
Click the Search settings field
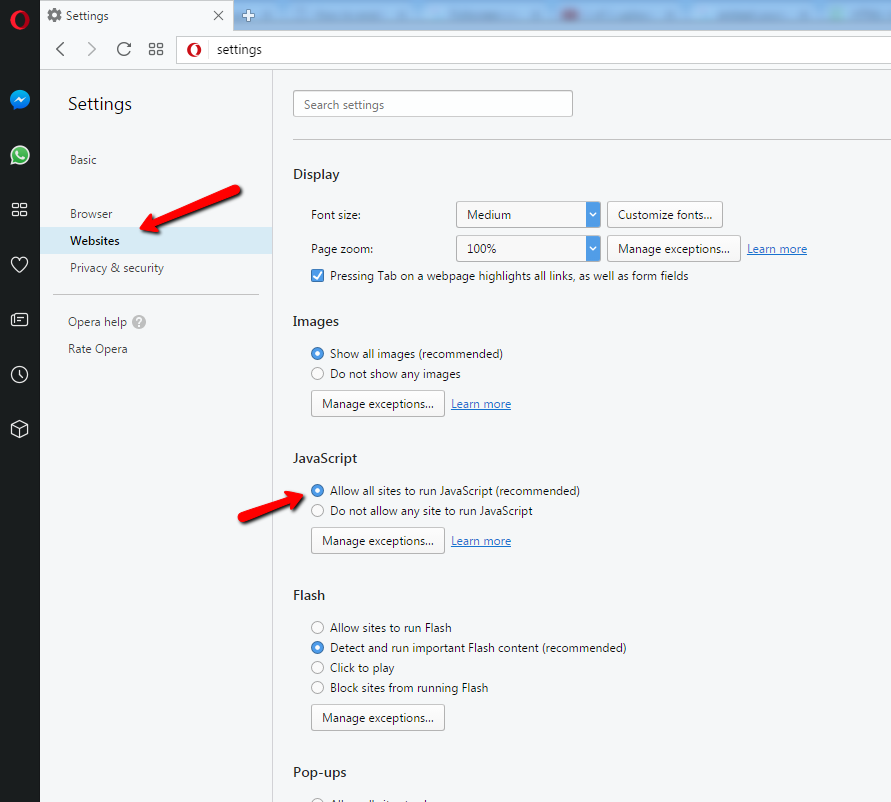(x=433, y=104)
